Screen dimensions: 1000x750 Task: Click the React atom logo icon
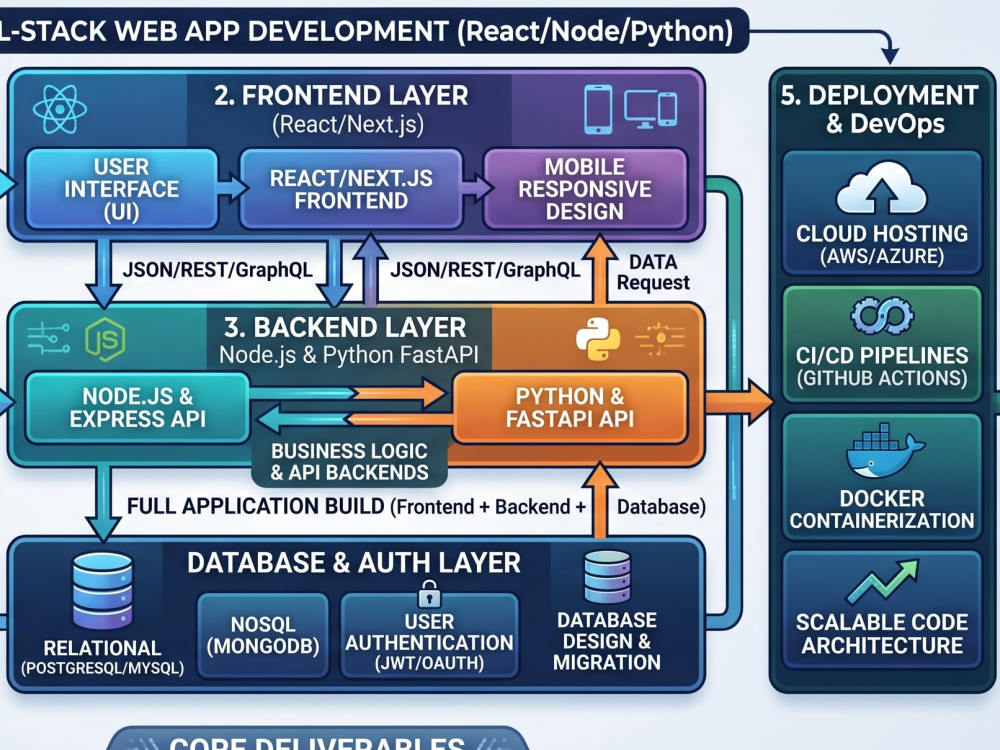[60, 109]
